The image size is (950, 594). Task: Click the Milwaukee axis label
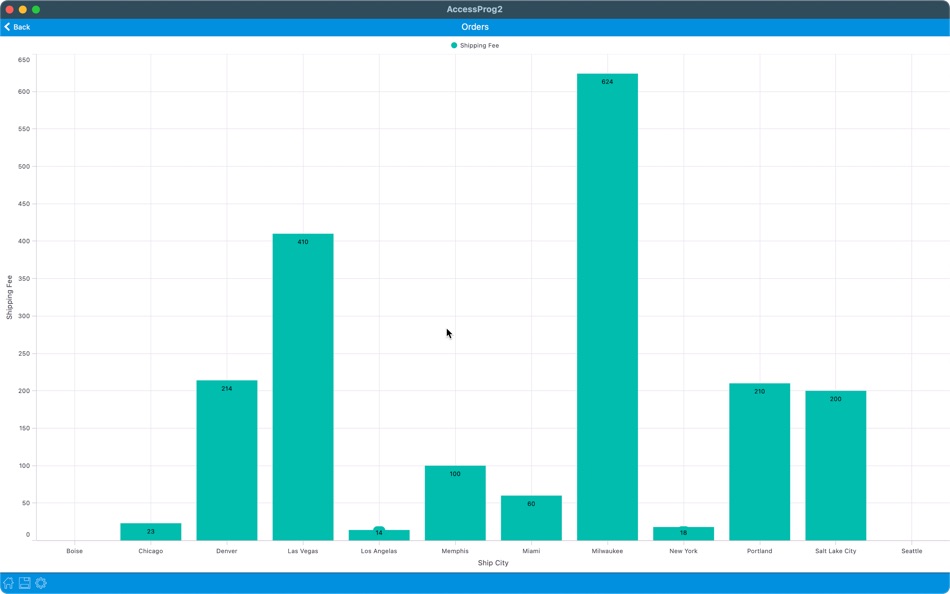(x=607, y=551)
